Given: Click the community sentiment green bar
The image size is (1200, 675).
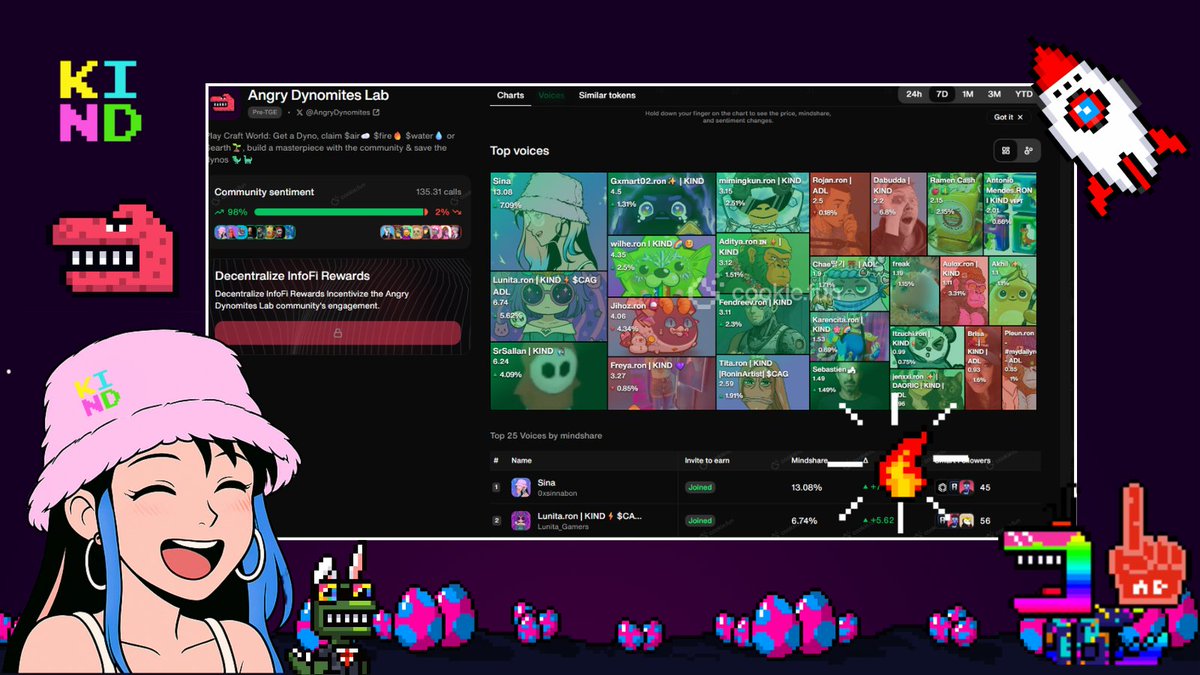Looking at the screenshot, I should (x=339, y=212).
